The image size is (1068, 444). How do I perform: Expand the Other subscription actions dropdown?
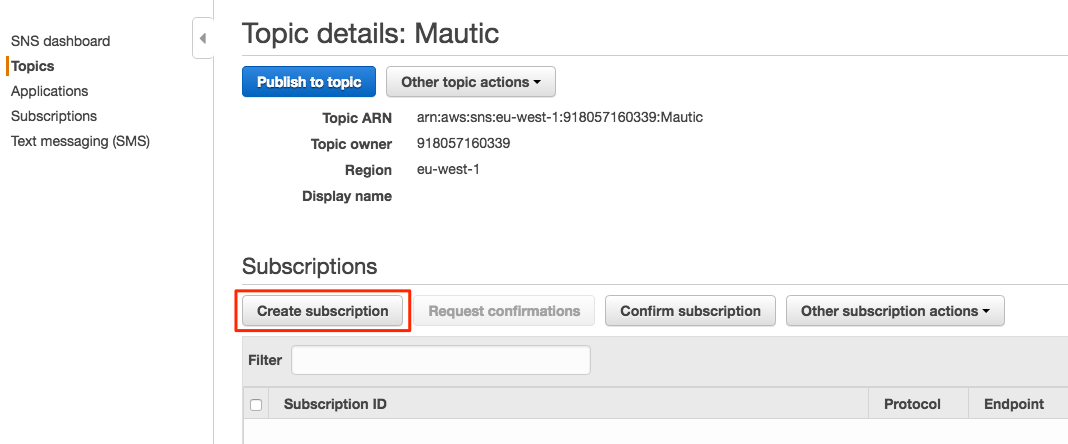point(894,311)
